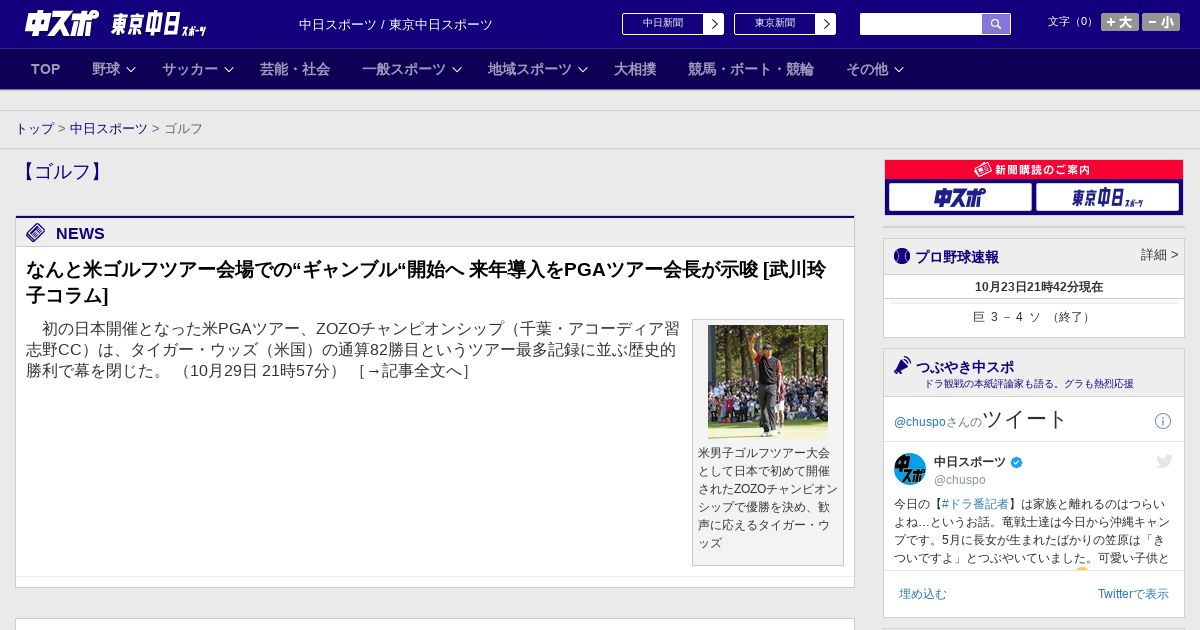Click the Twitter info circle icon
1200x630 pixels.
pyautogui.click(x=1163, y=421)
